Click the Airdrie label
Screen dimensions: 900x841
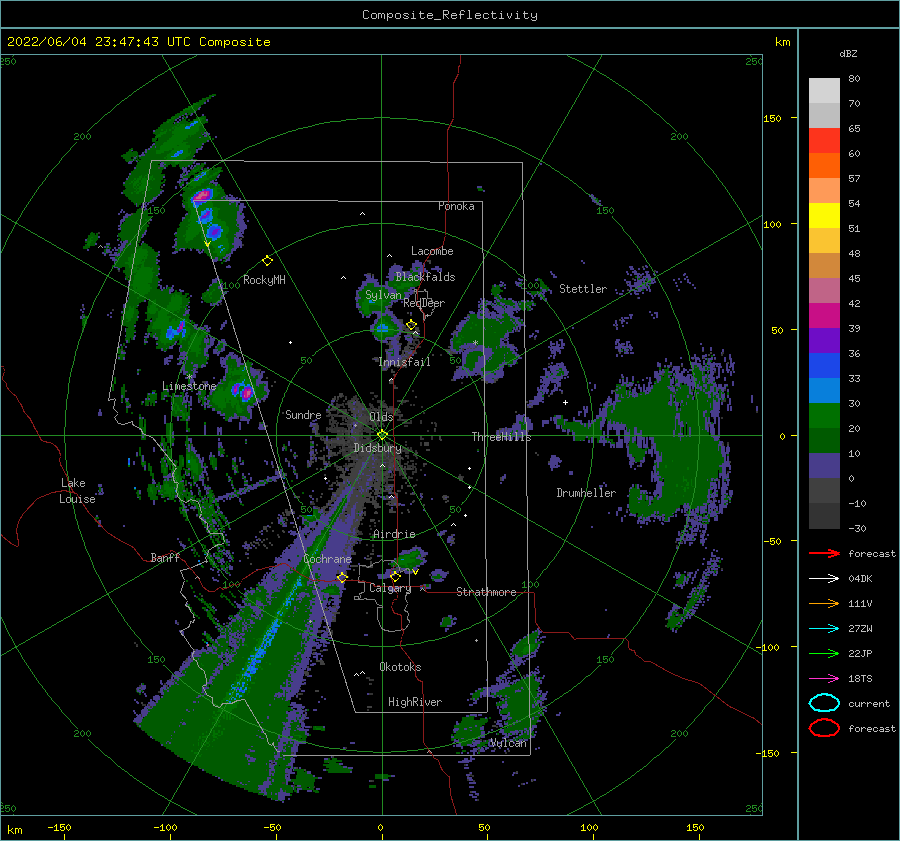[394, 534]
